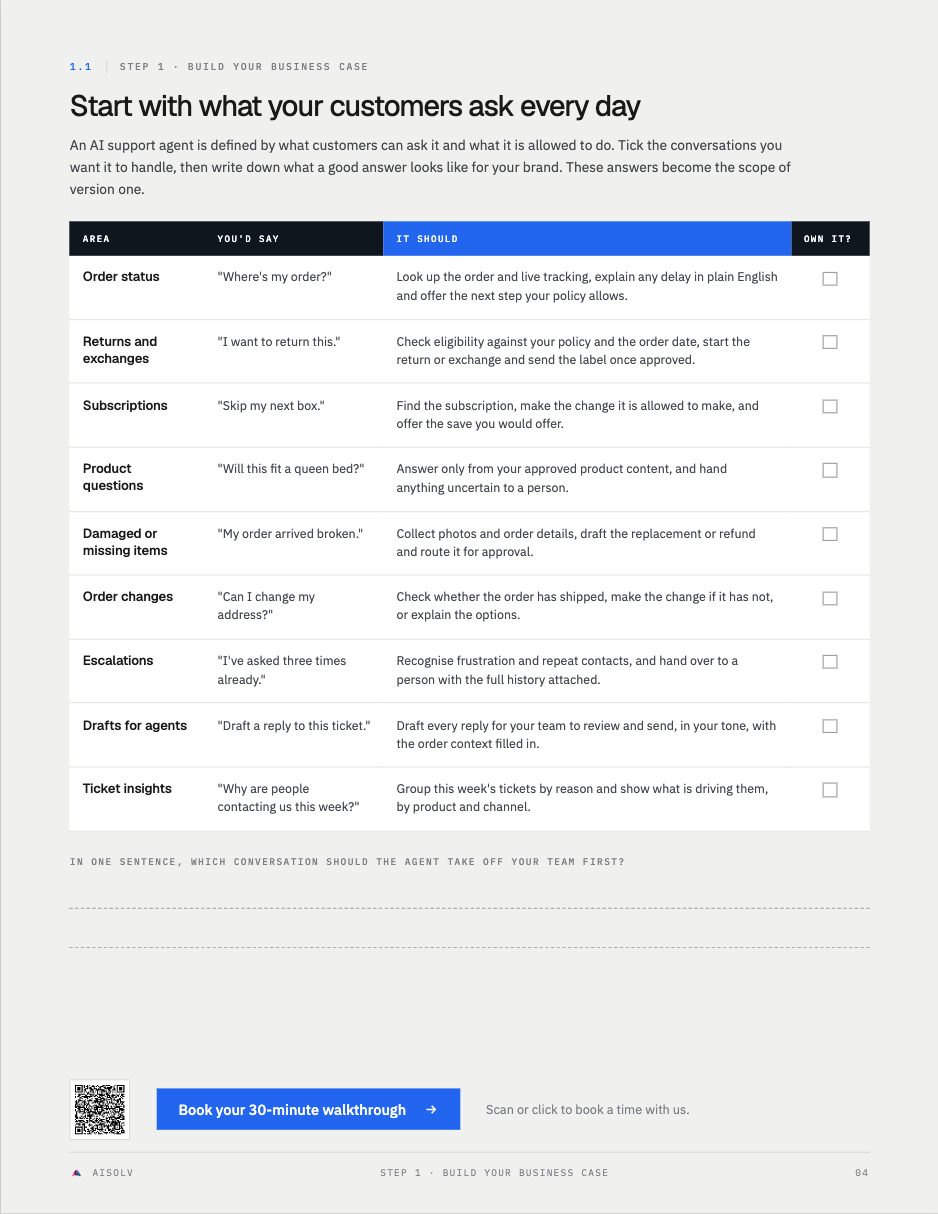The height and width of the screenshot is (1214, 938).
Task: Click the AISOLV logo icon in footer
Action: pyautogui.click(x=77, y=1173)
